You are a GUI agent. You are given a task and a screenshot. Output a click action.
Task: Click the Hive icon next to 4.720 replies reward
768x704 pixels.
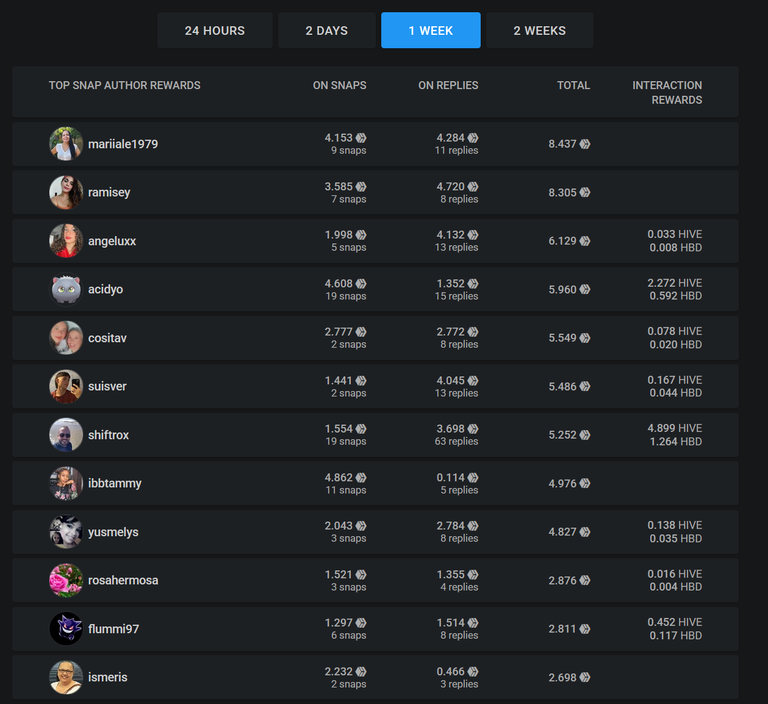473,187
